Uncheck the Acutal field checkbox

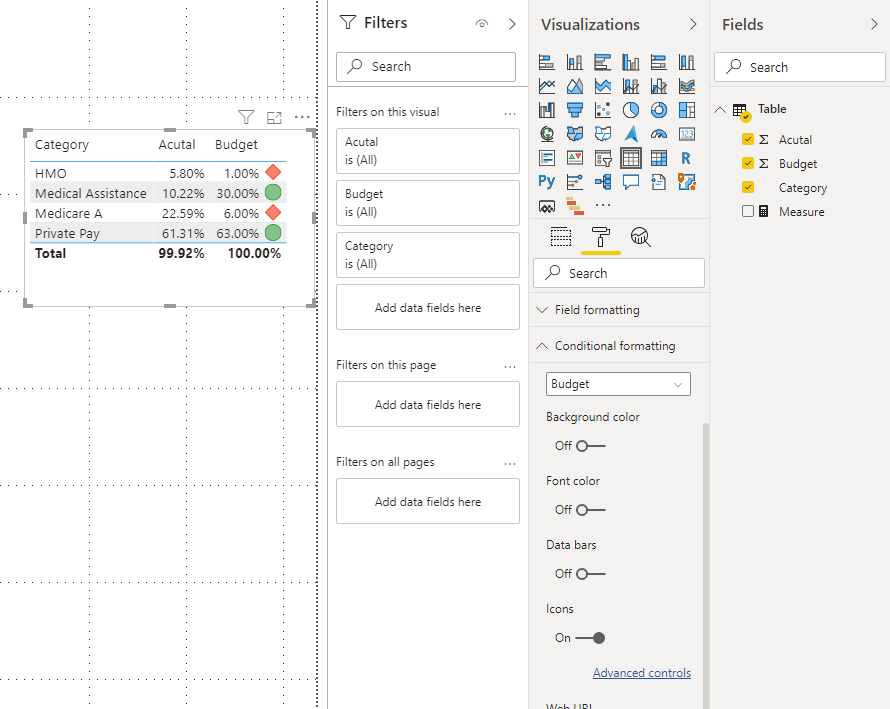(x=748, y=139)
